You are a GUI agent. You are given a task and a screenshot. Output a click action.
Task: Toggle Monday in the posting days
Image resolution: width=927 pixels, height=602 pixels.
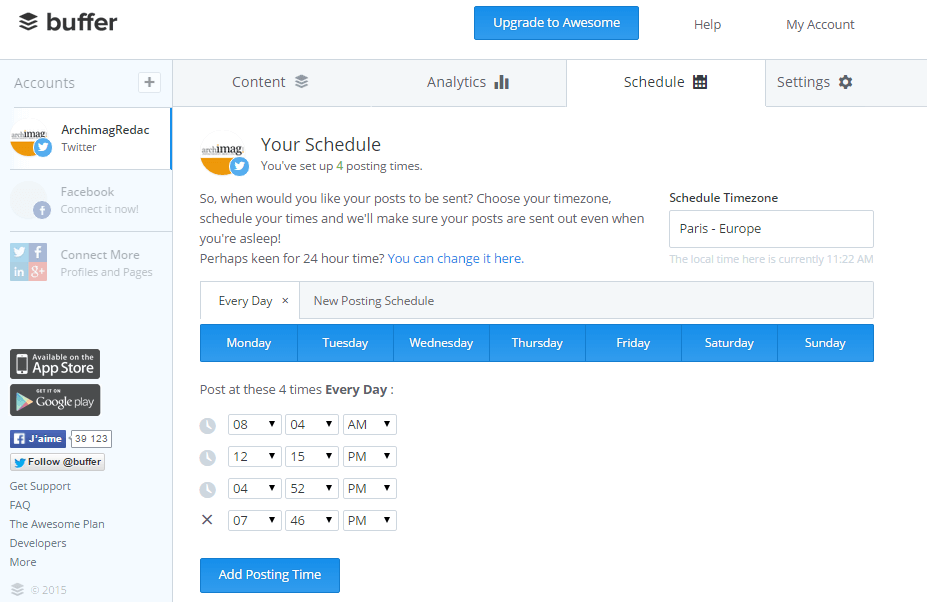point(249,343)
